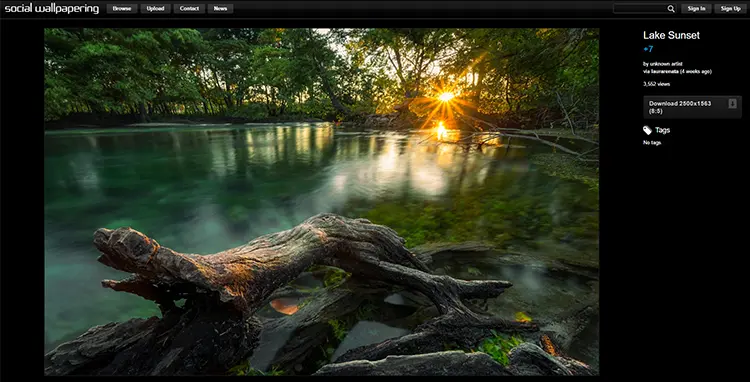Click the 'by unknown artist' text

(662, 64)
